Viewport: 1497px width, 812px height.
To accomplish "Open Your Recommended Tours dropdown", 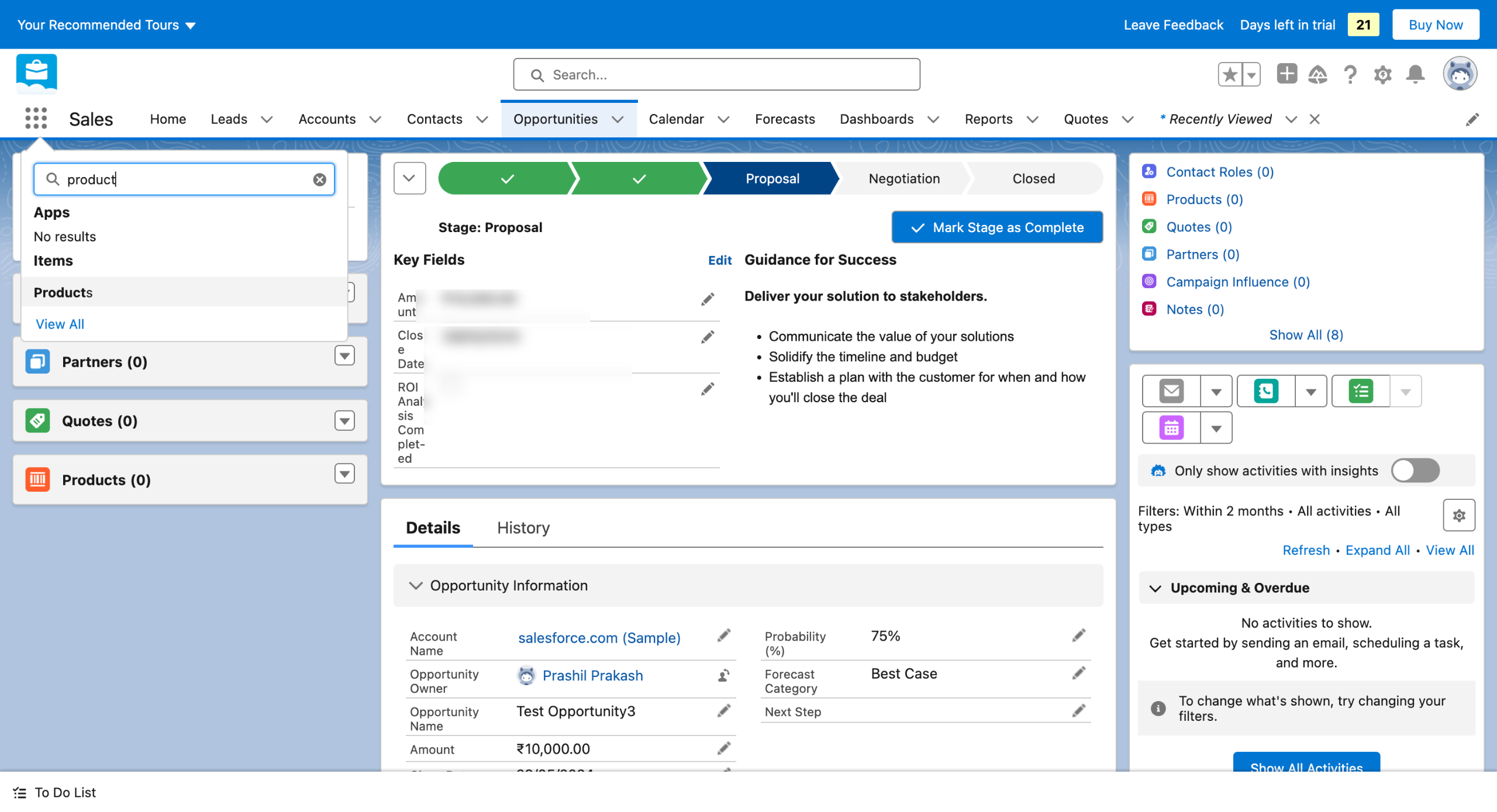I will [106, 25].
